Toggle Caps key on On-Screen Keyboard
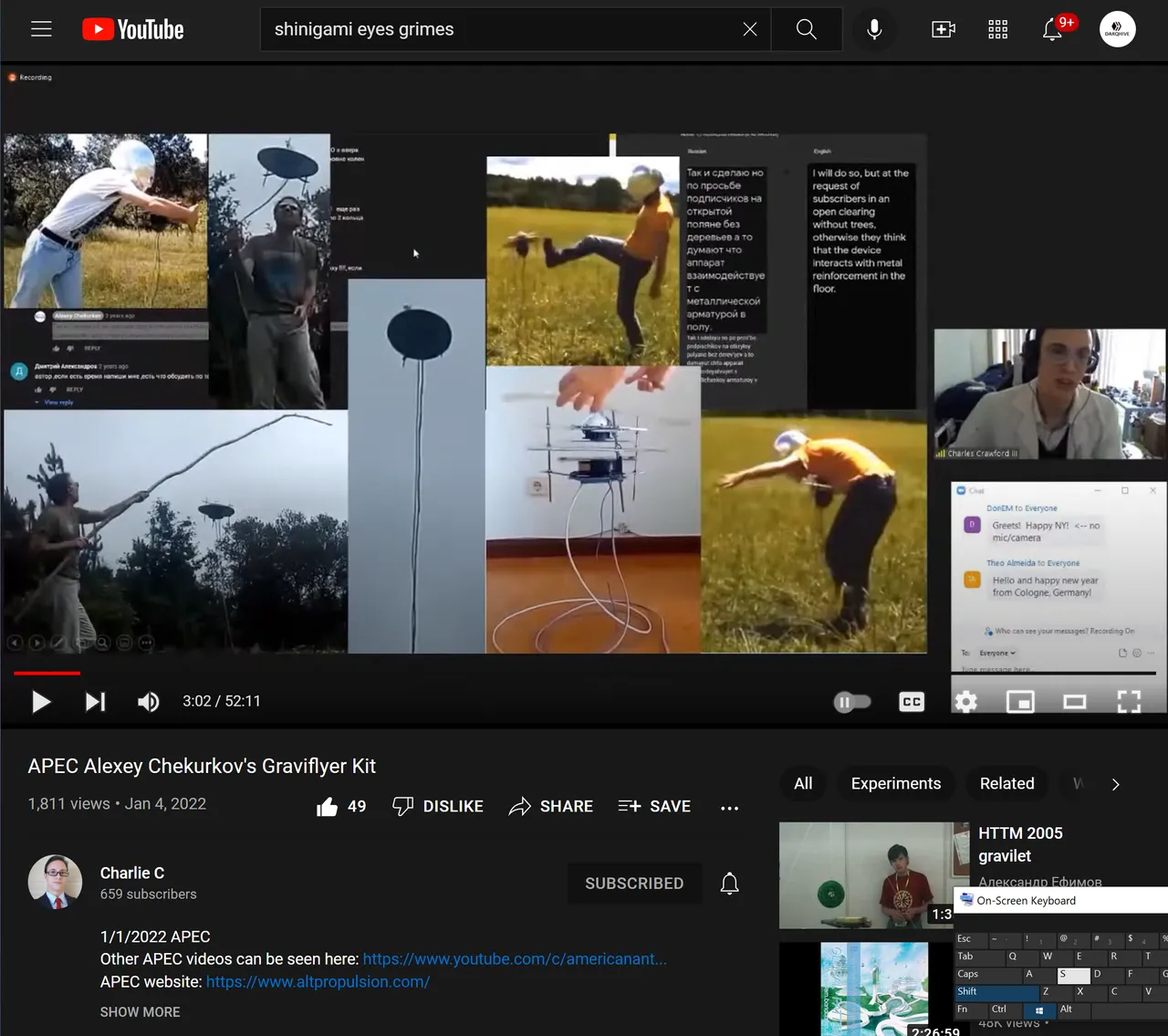Viewport: 1168px width, 1036px height. [986, 973]
